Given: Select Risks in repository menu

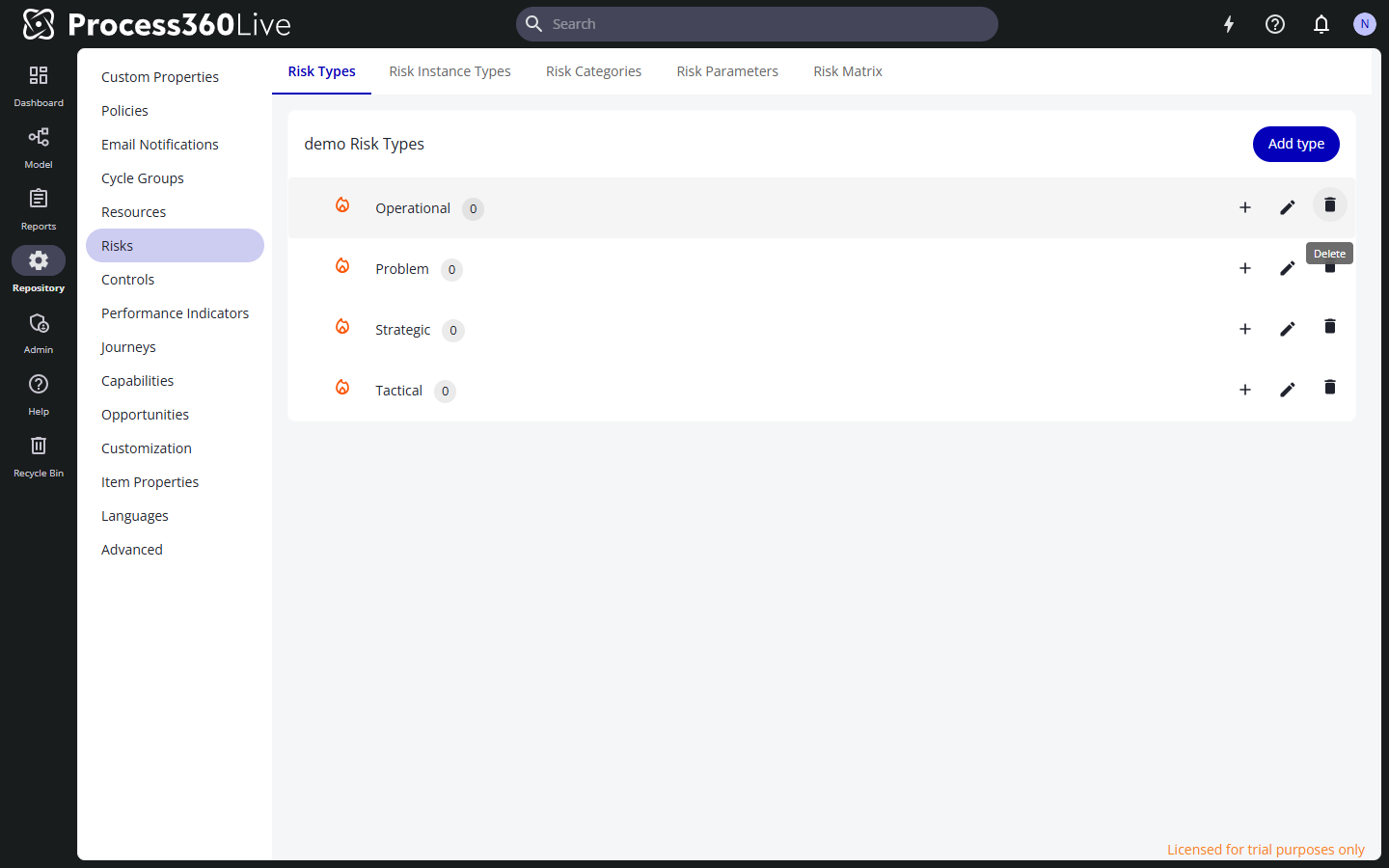Looking at the screenshot, I should click(175, 246).
